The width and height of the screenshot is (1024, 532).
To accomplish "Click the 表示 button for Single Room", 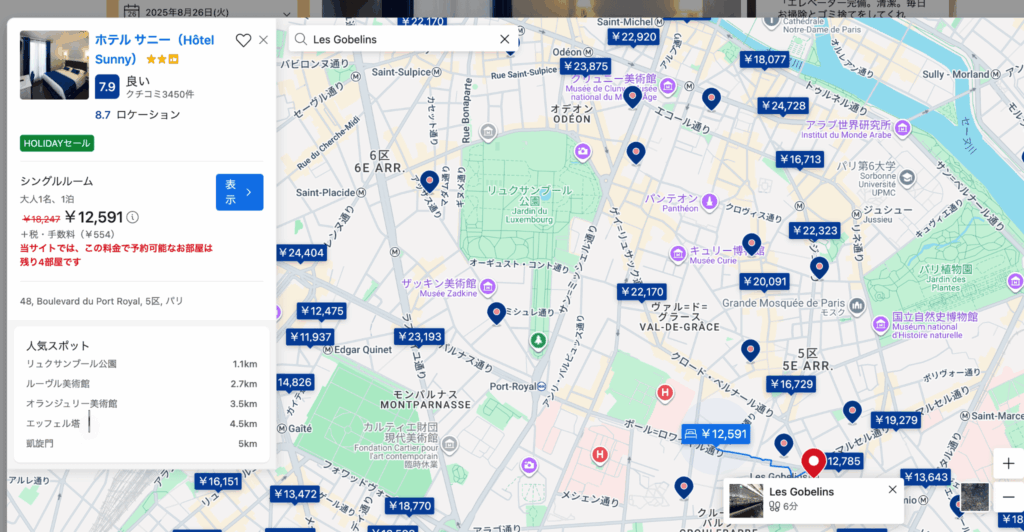I will (240, 192).
